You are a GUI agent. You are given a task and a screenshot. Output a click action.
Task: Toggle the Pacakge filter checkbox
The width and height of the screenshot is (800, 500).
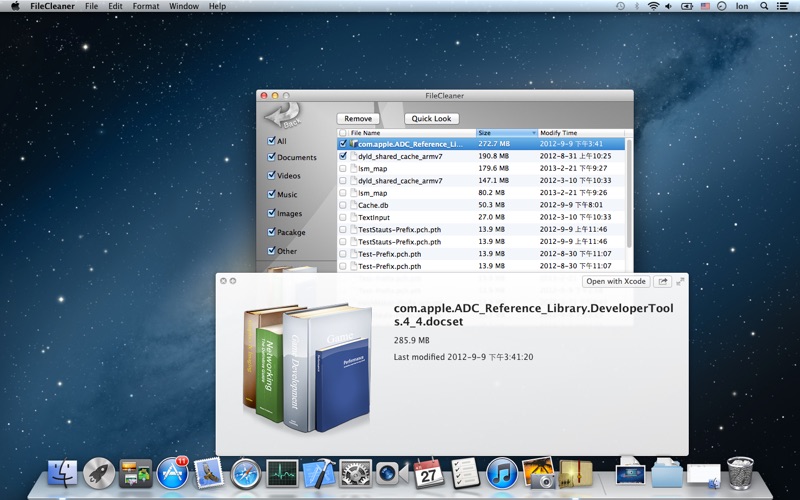click(271, 232)
